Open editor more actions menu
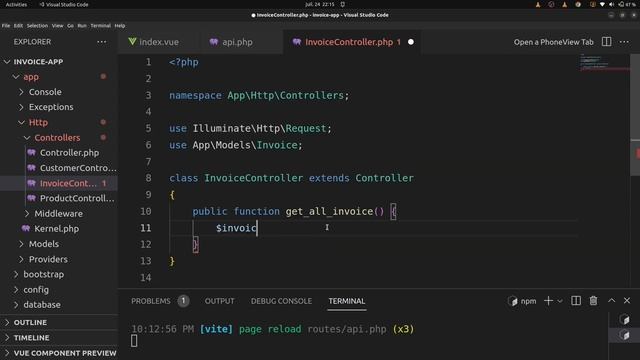The image size is (640, 360). click(x=624, y=42)
